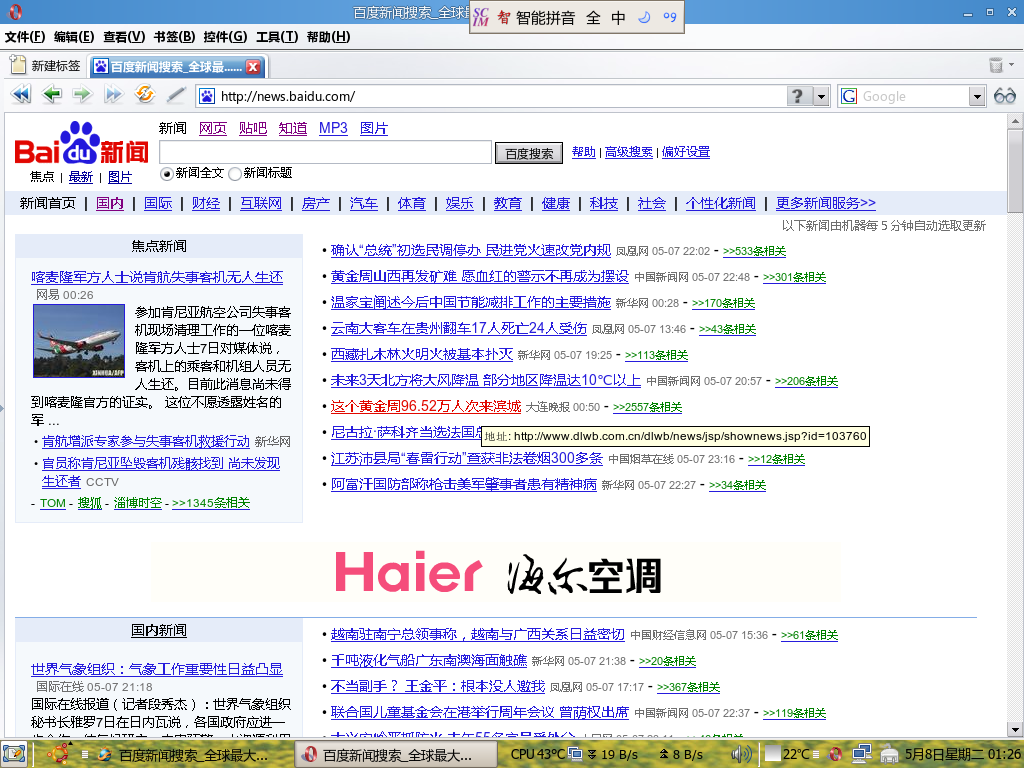The image size is (1024, 768).
Task: Open the MP3 link above the search box
Action: (x=333, y=128)
